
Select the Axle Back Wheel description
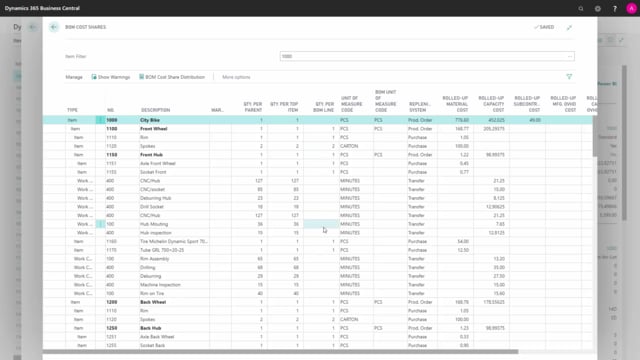pyautogui.click(x=157, y=337)
